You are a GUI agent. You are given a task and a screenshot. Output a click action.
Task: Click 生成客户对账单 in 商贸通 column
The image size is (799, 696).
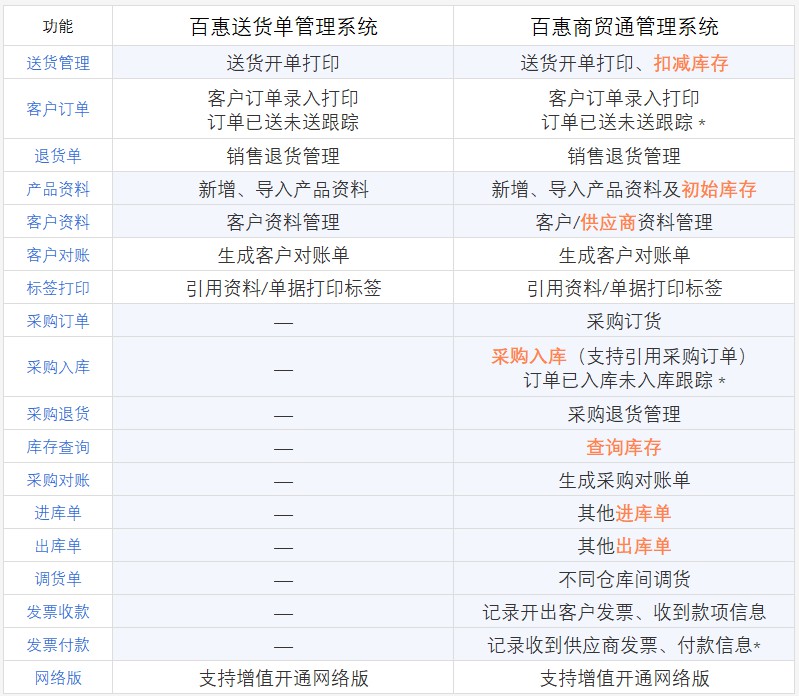click(x=624, y=255)
